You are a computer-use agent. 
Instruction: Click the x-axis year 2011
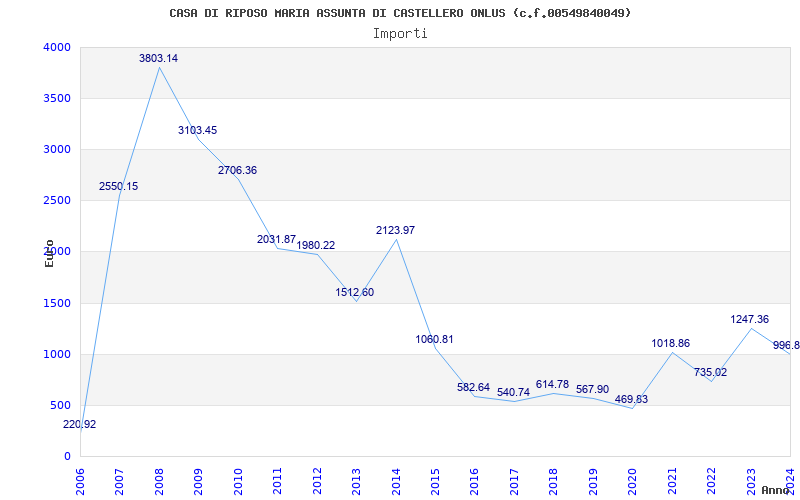point(278,482)
